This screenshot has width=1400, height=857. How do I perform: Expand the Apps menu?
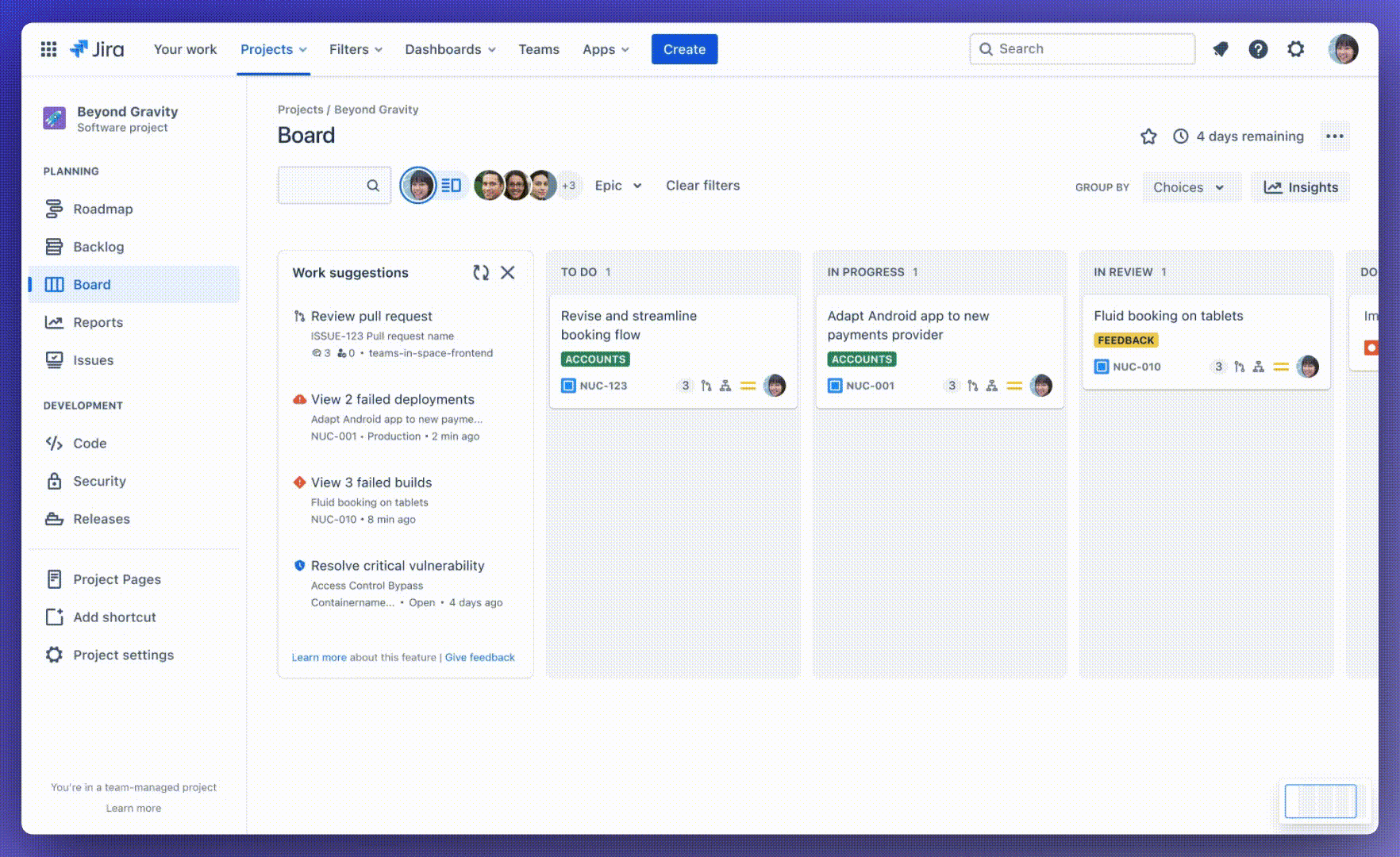click(x=606, y=49)
